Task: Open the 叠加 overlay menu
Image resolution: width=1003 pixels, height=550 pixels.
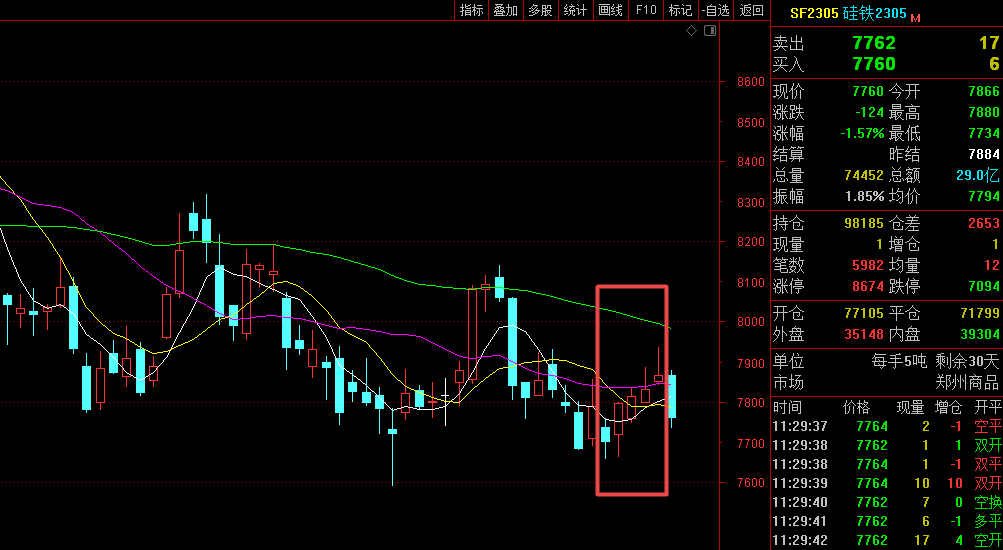Action: 506,10
